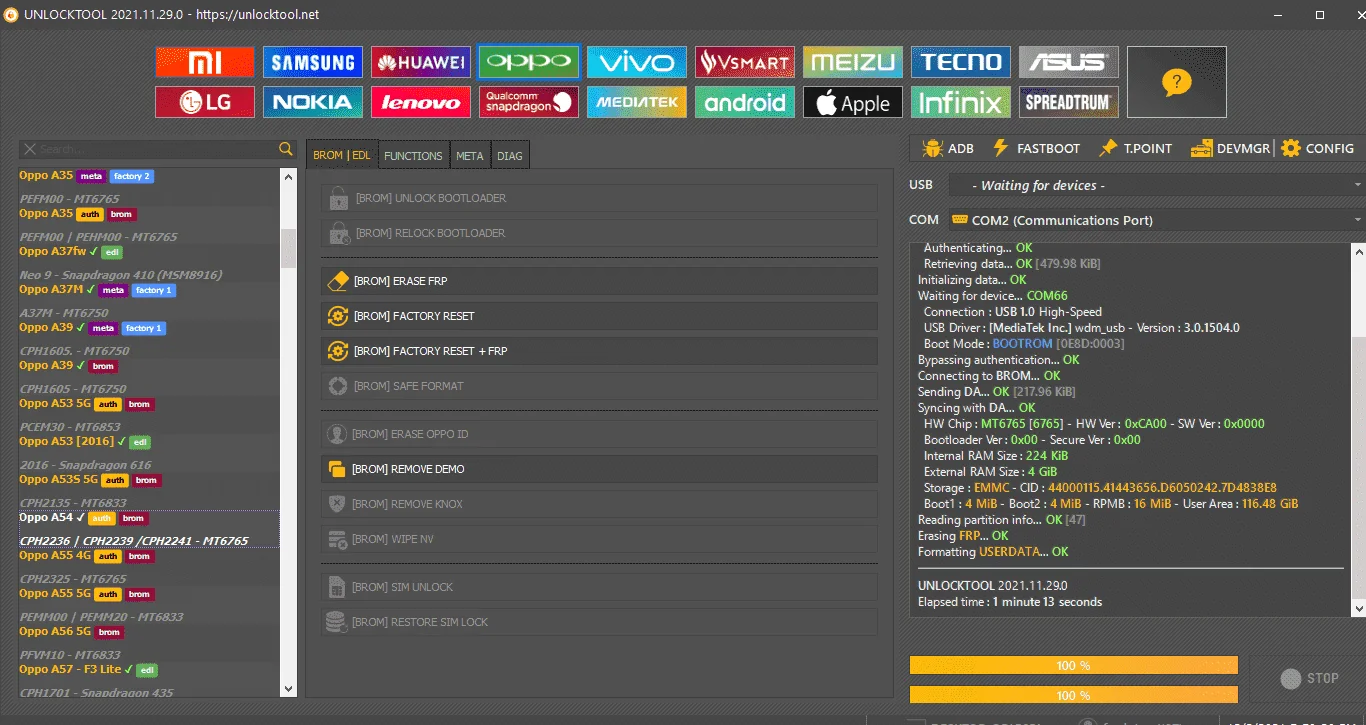Click [BROM] WIPE NV
The height and width of the screenshot is (725, 1366).
coord(599,539)
